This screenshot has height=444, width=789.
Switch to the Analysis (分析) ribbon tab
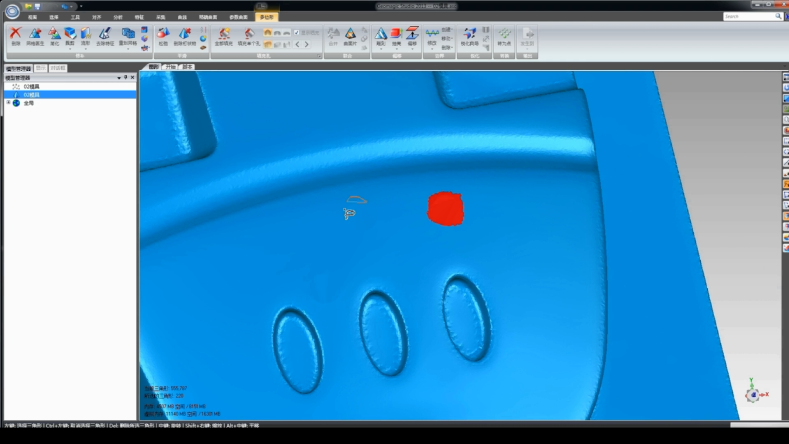118,17
